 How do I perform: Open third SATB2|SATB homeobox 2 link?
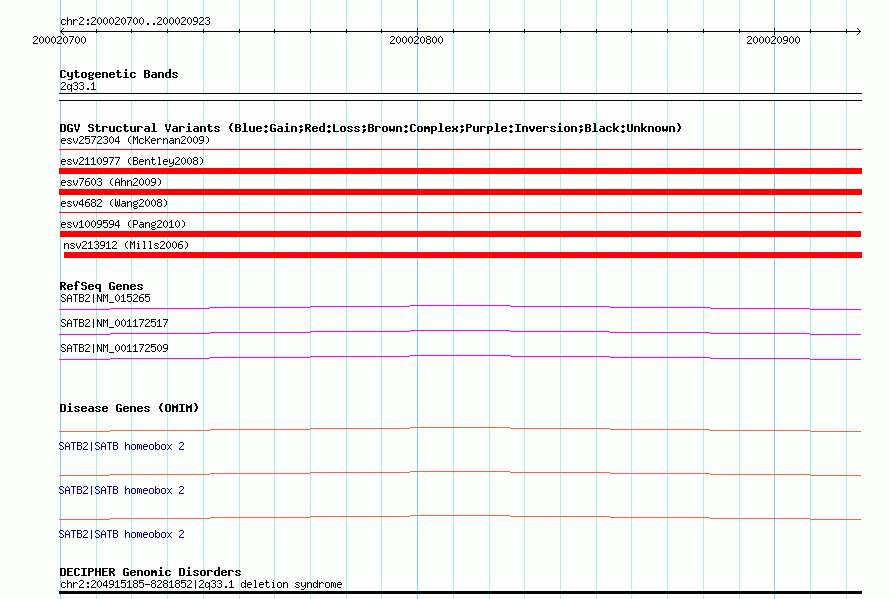click(121, 535)
